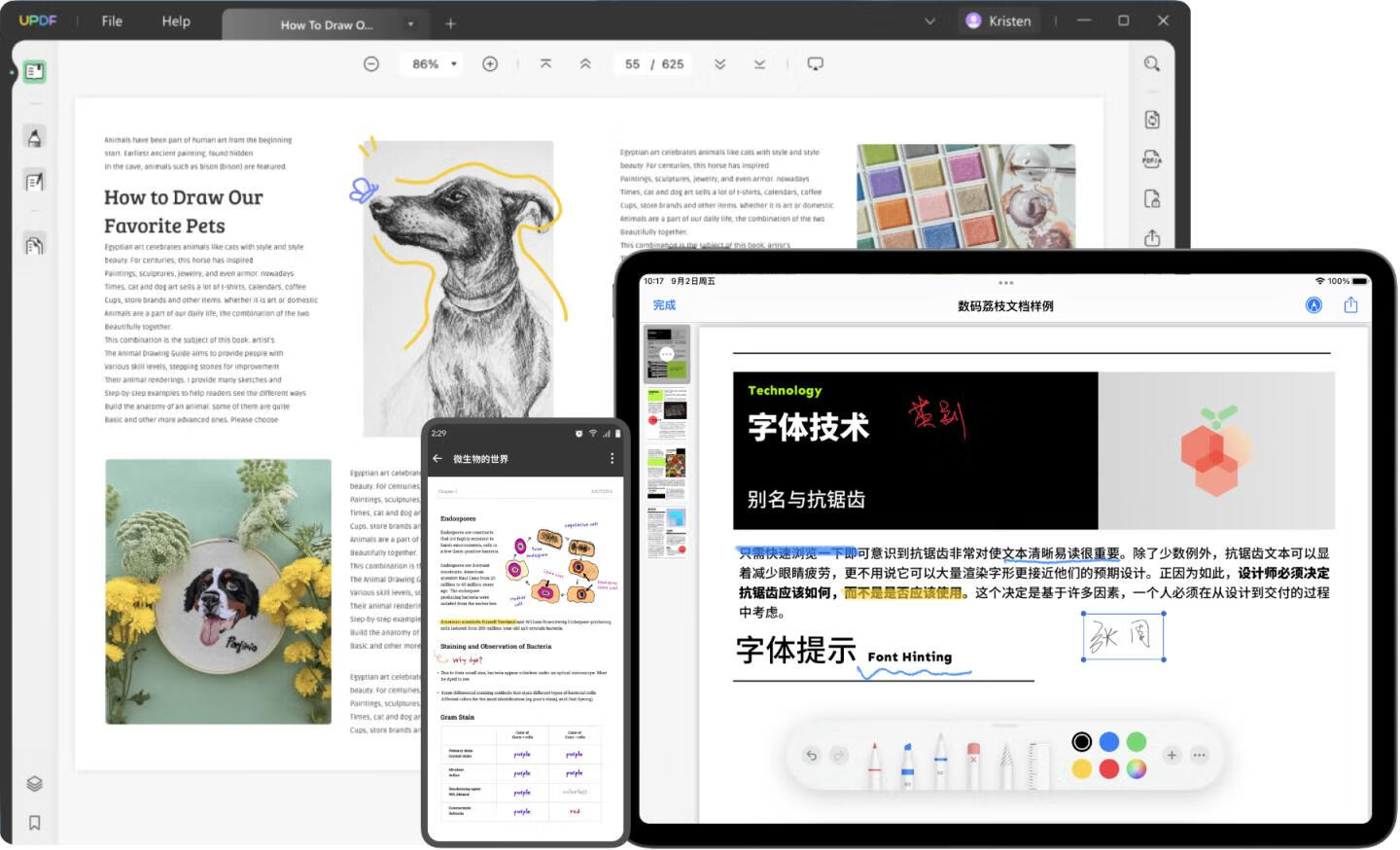Screen dimensions: 1400x850
Task: Pick the yellow color swatch on tablet
Action: pos(1081,769)
